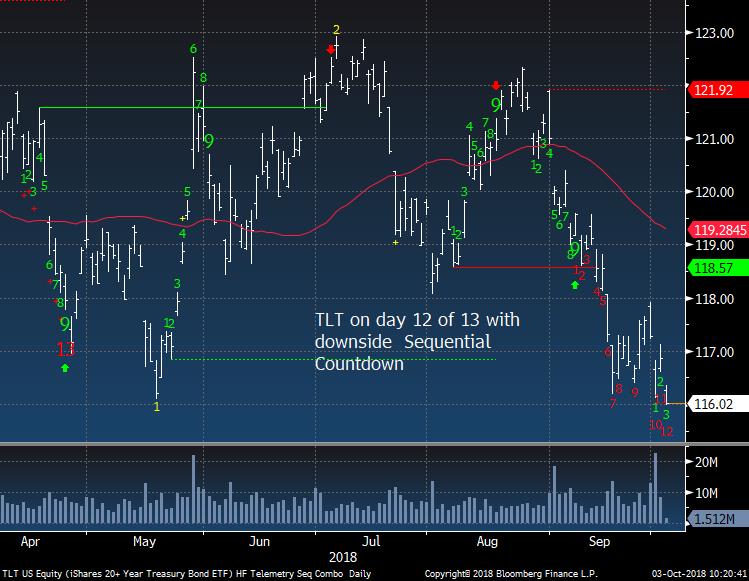The width and height of the screenshot is (749, 581).
Task: Select the red 13 countdown marker in April
Action: click(x=65, y=349)
